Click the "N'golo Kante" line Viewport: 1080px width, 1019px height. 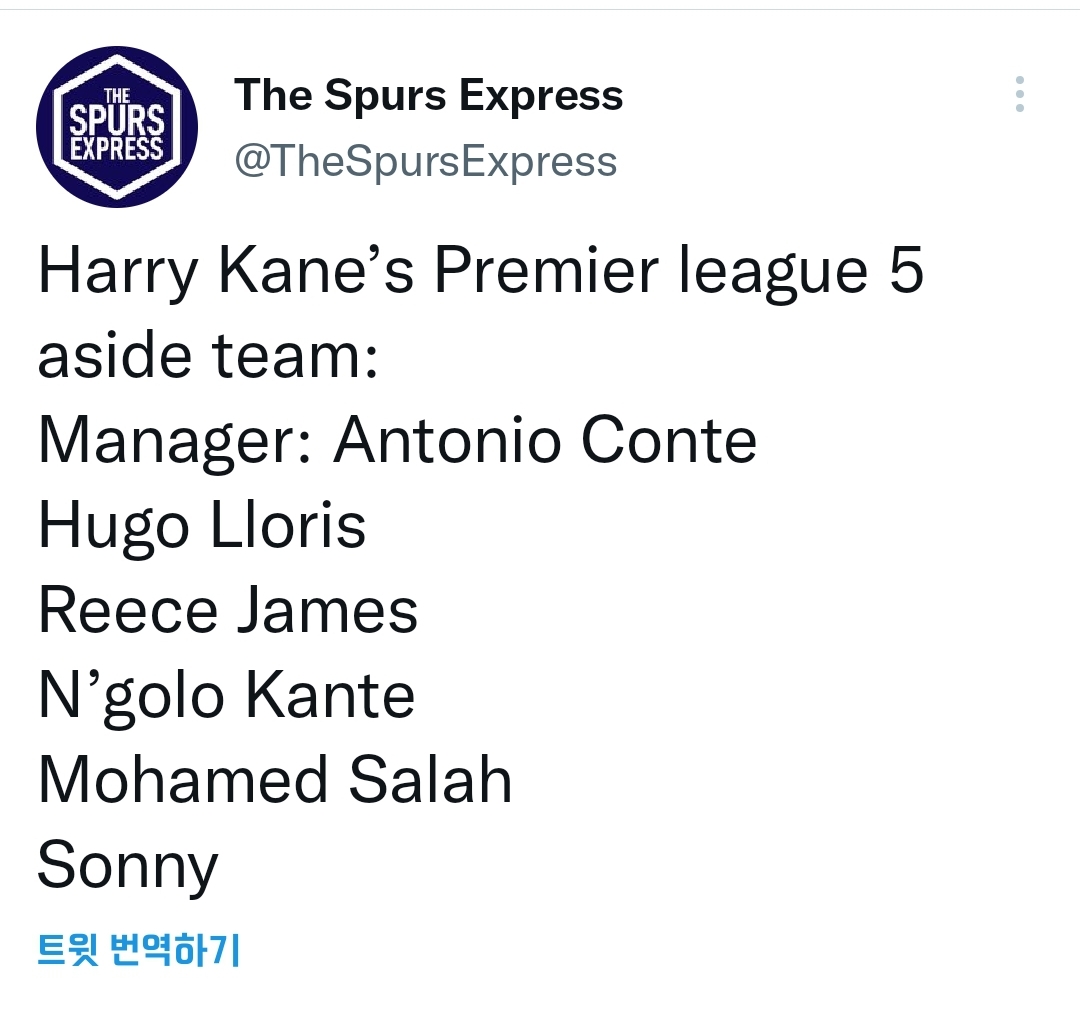226,696
